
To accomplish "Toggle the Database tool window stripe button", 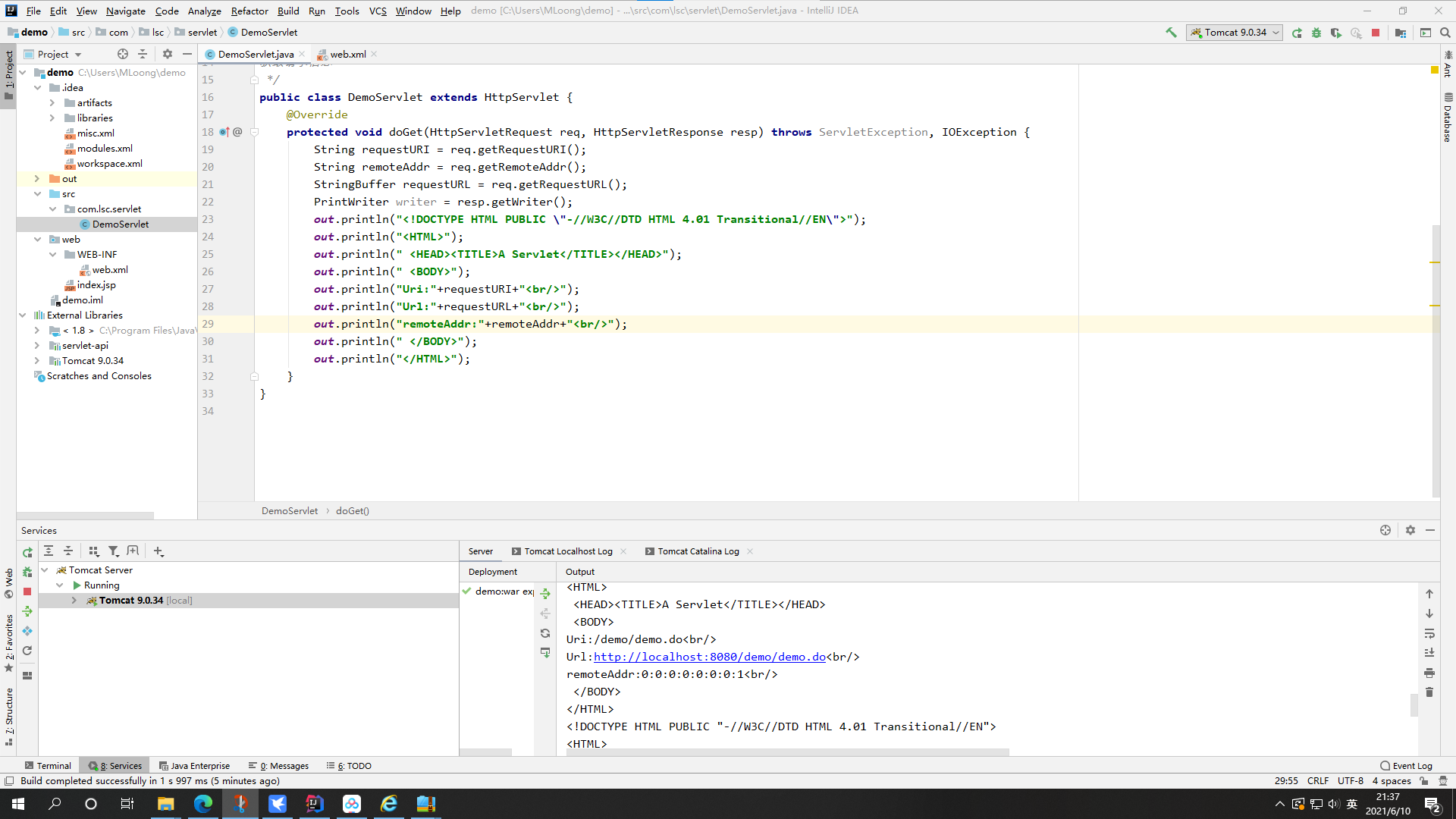I will [1448, 118].
